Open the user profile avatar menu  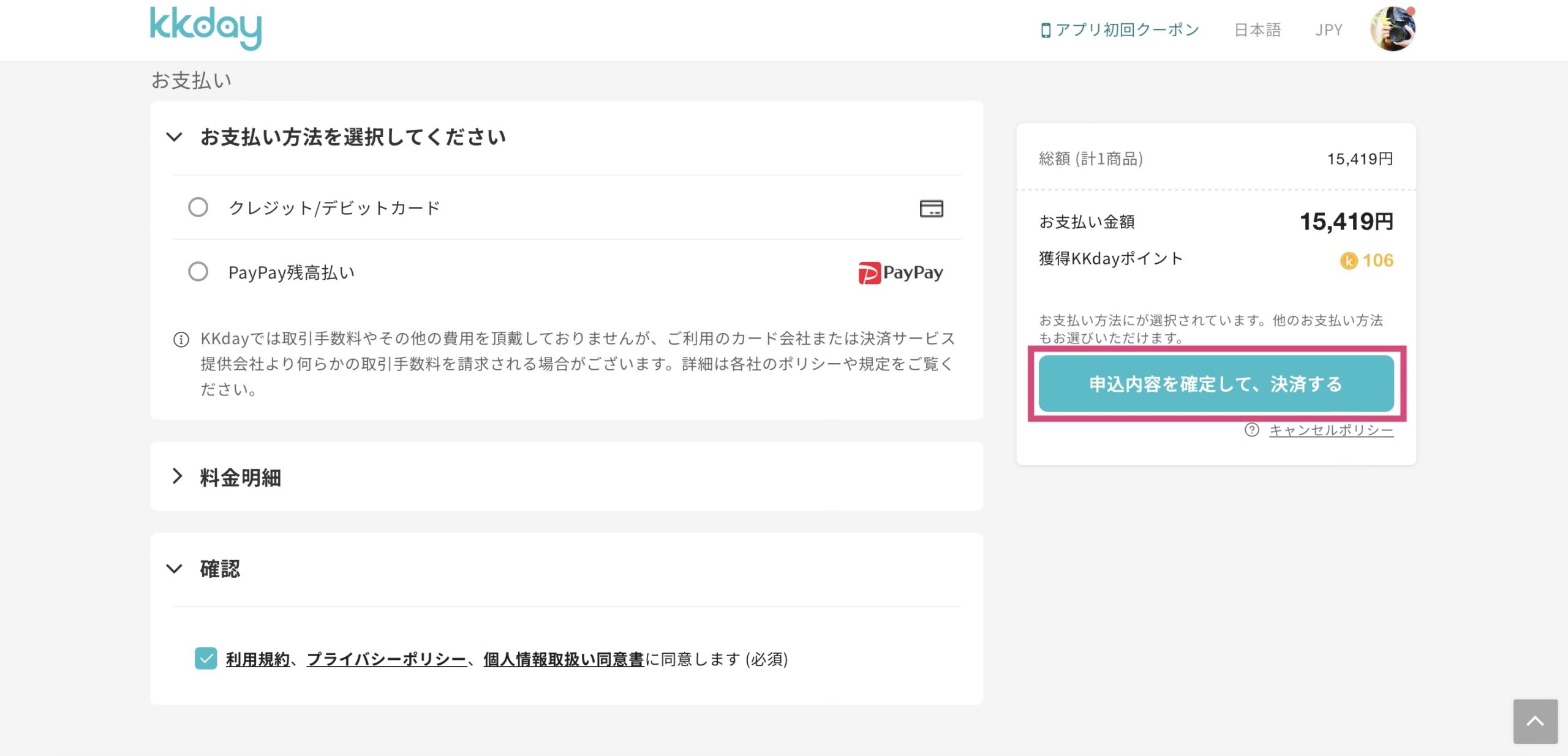1393,28
